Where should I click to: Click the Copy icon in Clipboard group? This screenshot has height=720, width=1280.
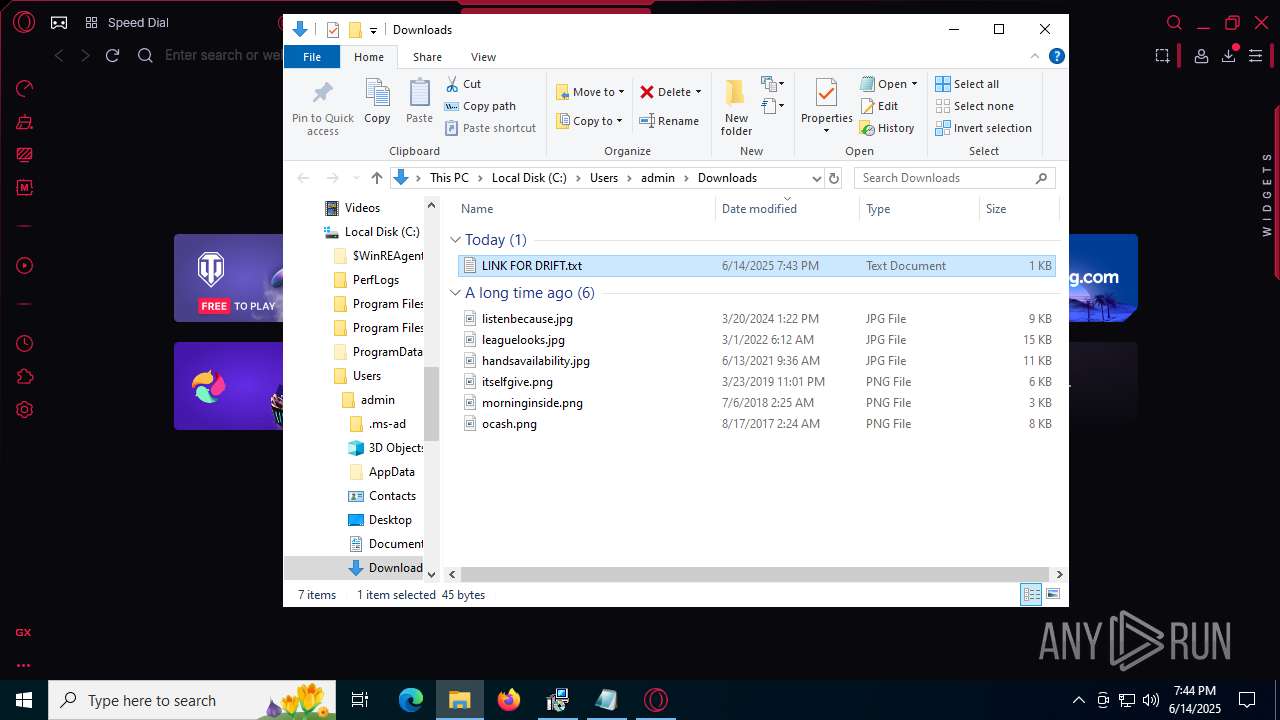coord(377,102)
